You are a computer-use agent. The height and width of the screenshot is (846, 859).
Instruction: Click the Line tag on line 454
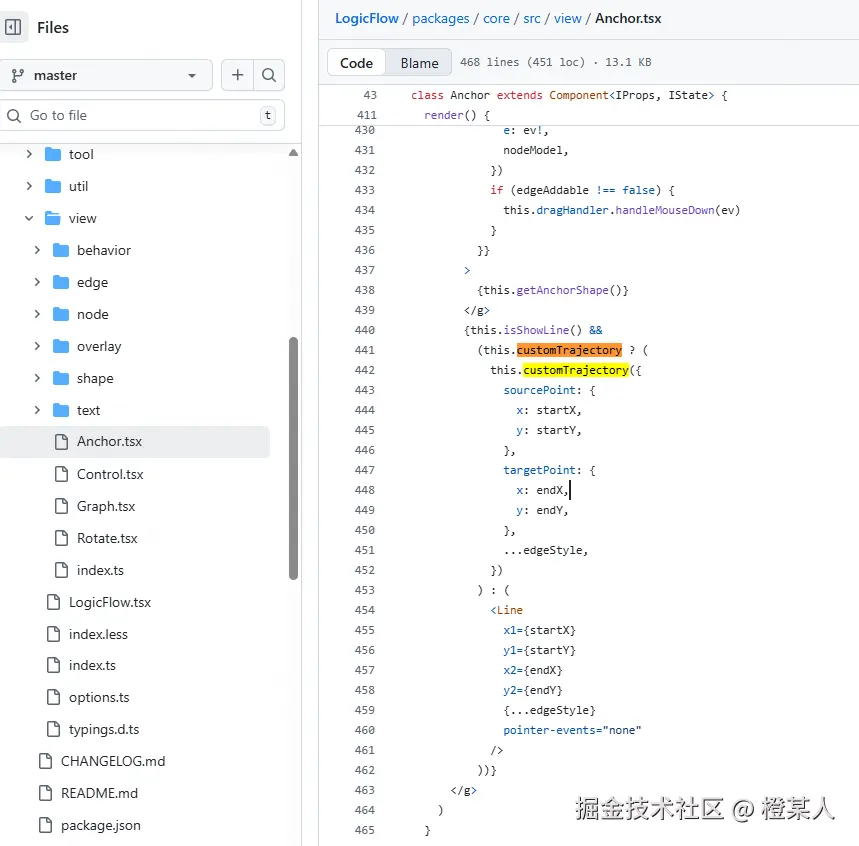pos(509,610)
